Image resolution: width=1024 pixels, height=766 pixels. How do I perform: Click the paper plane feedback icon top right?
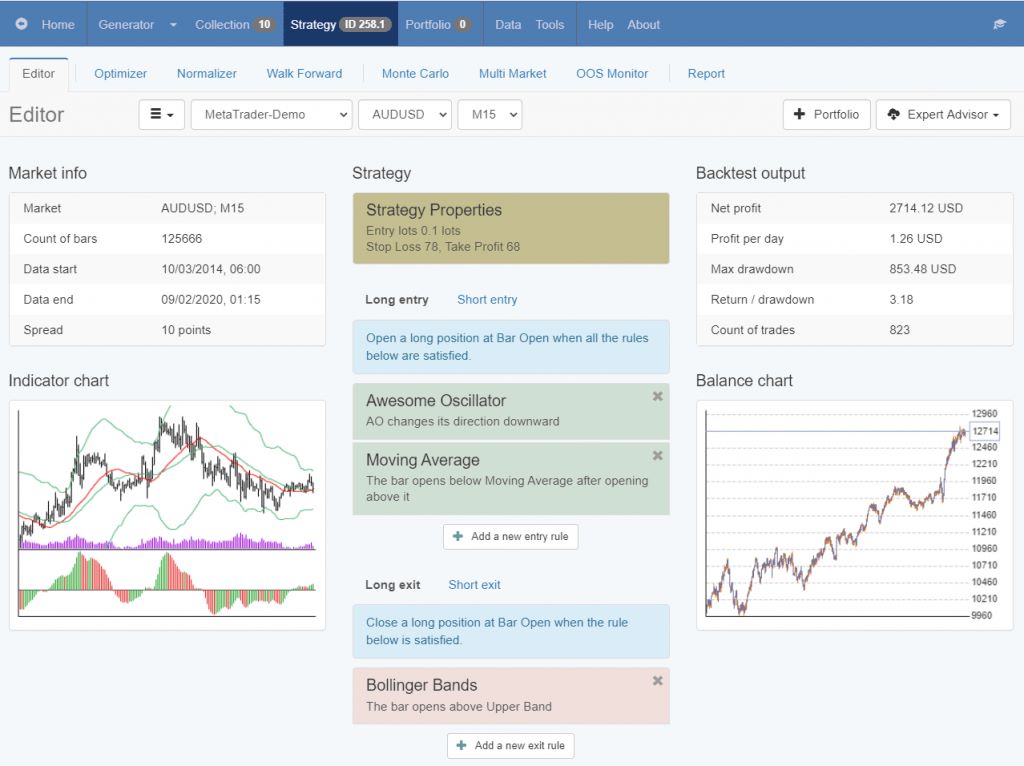[x=999, y=23]
